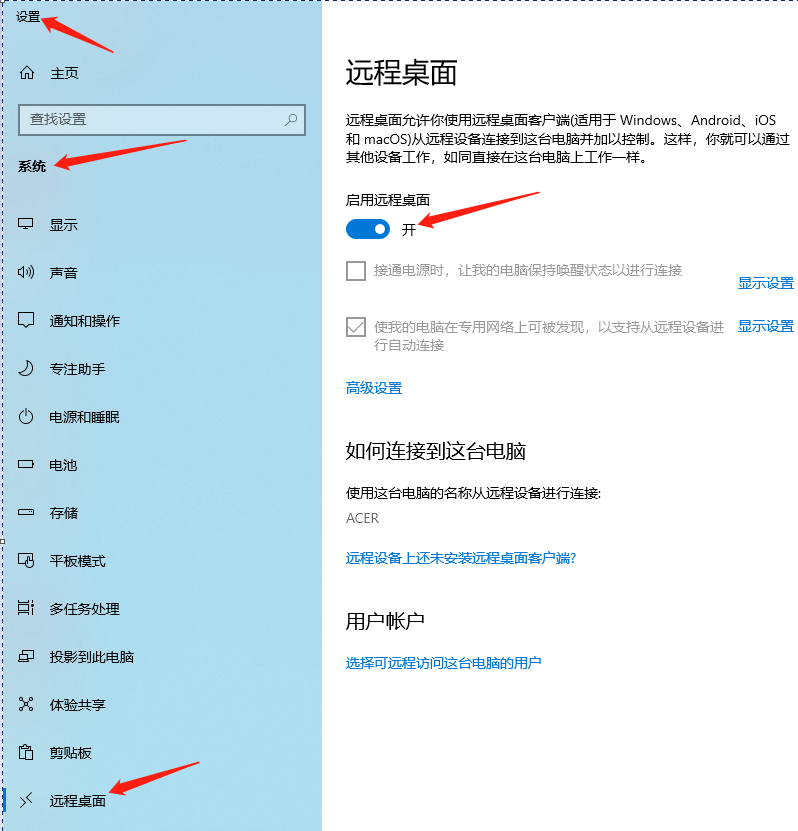The height and width of the screenshot is (831, 798).
Task: Click the battery icon
Action: (25, 464)
